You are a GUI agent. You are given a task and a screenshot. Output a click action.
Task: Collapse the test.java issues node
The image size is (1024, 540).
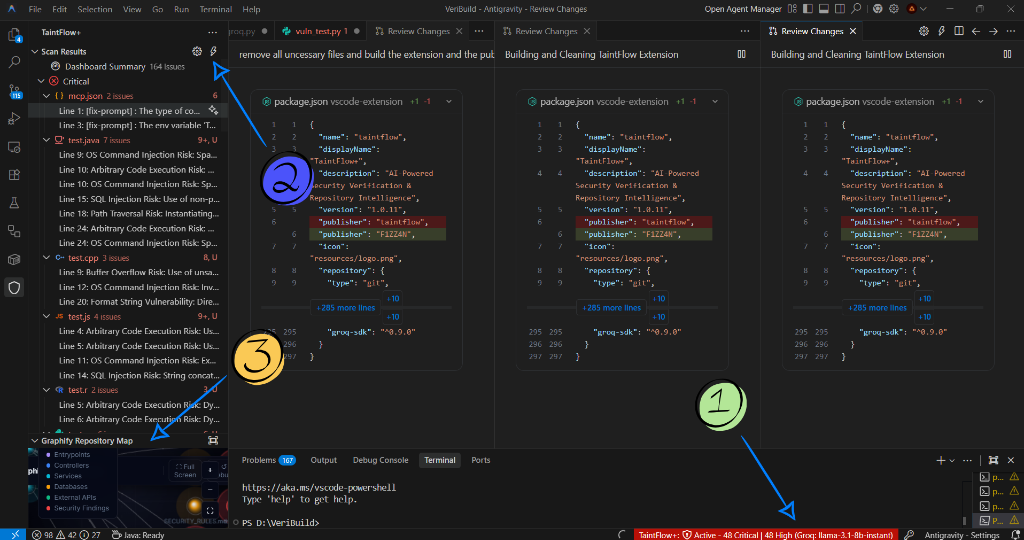point(46,140)
